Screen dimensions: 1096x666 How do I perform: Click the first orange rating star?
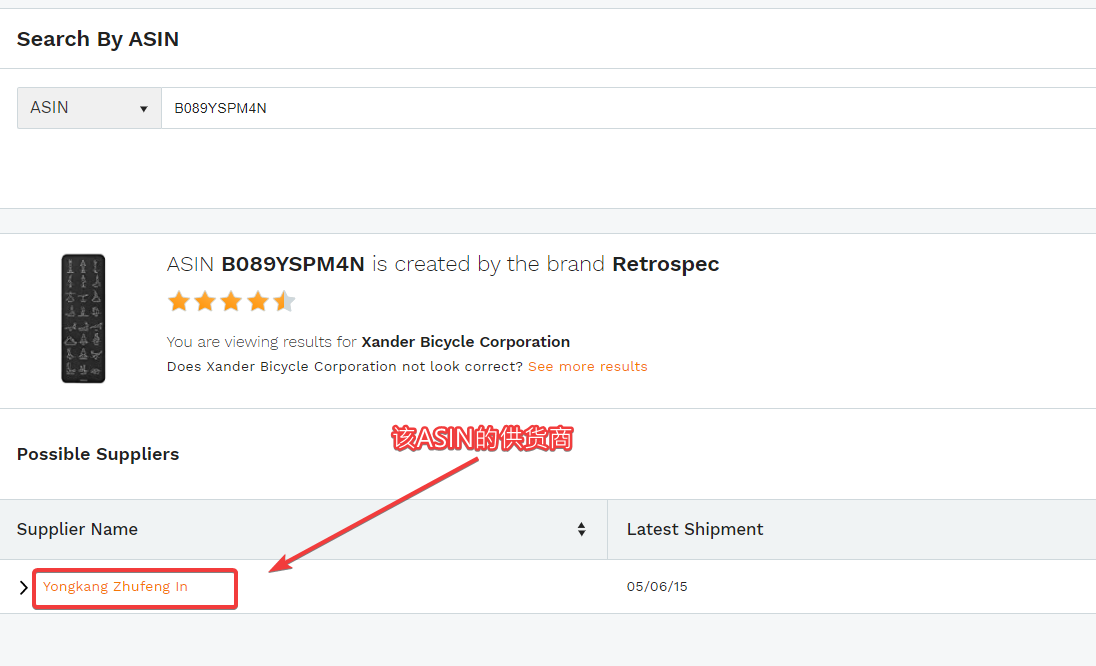click(x=179, y=301)
